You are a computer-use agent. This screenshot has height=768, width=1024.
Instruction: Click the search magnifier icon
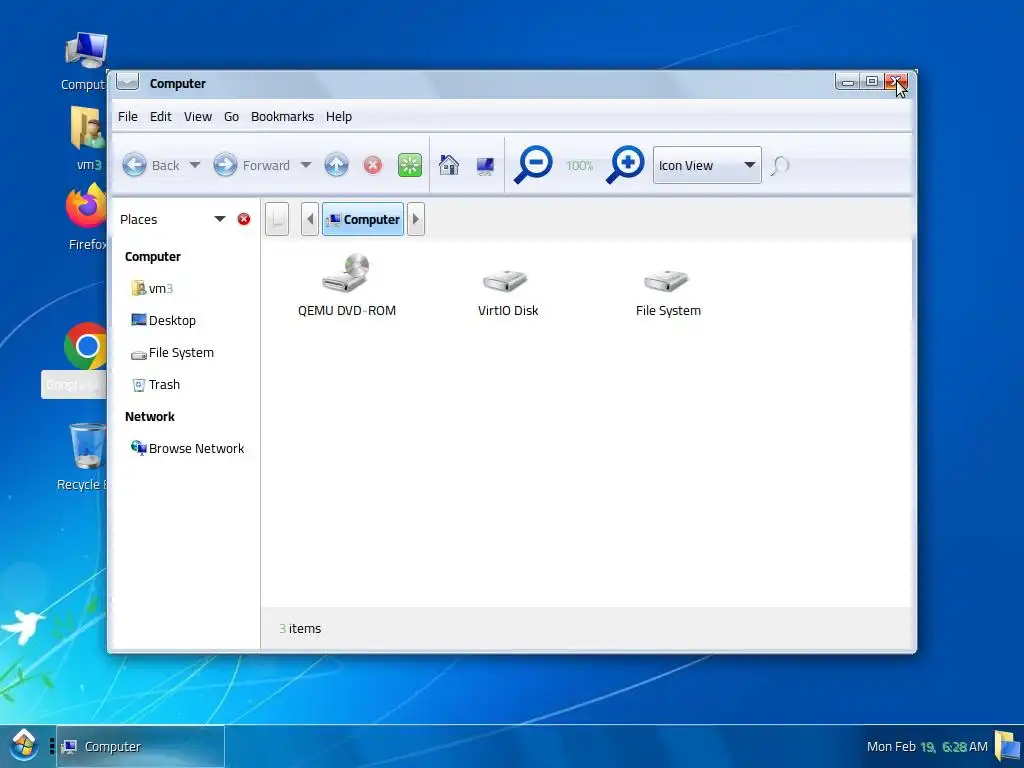click(779, 166)
